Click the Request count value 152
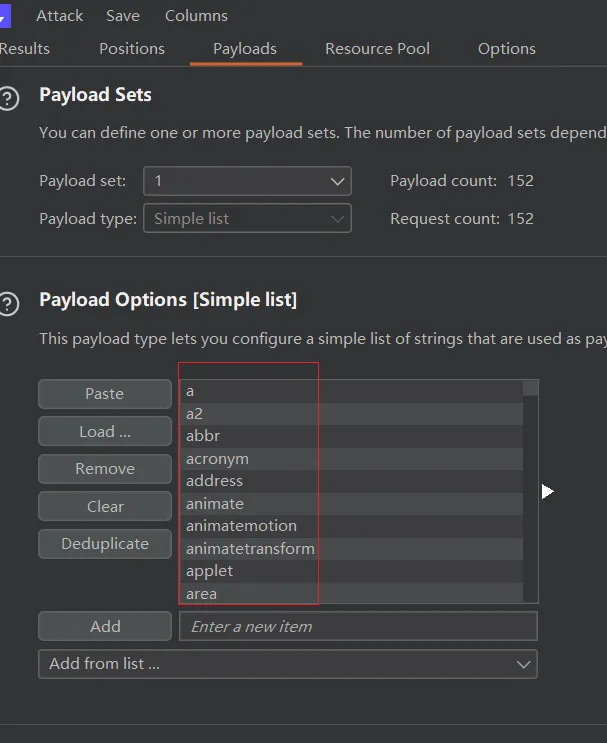This screenshot has height=743, width=607. point(520,218)
